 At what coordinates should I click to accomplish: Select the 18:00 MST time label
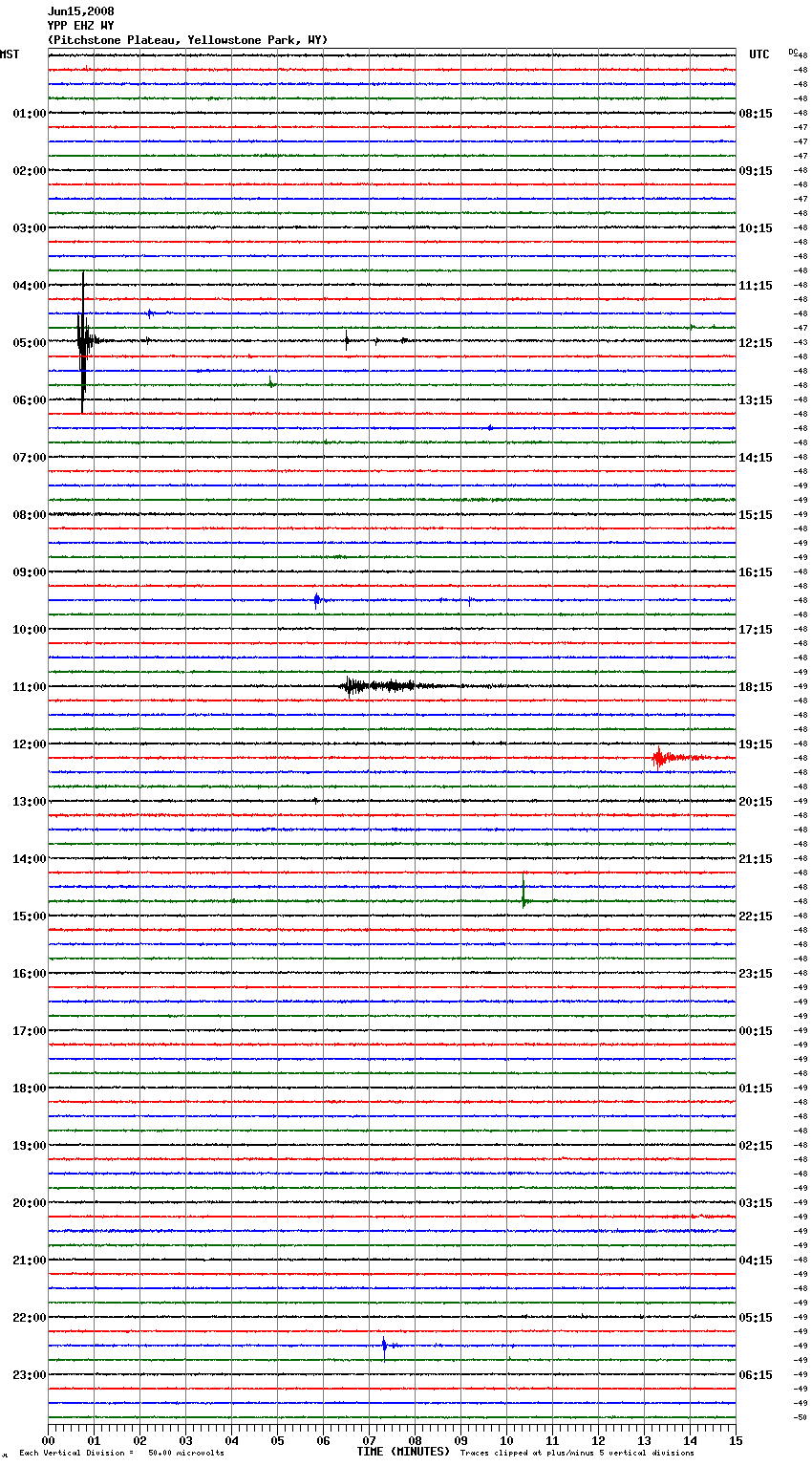click(30, 1089)
